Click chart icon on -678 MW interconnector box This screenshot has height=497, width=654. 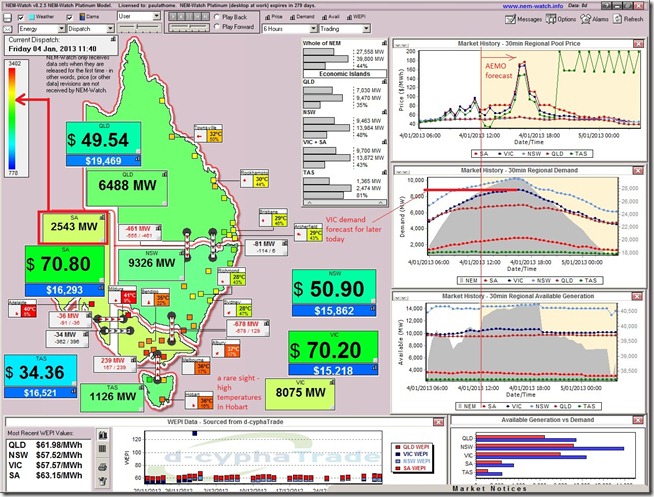[267, 323]
